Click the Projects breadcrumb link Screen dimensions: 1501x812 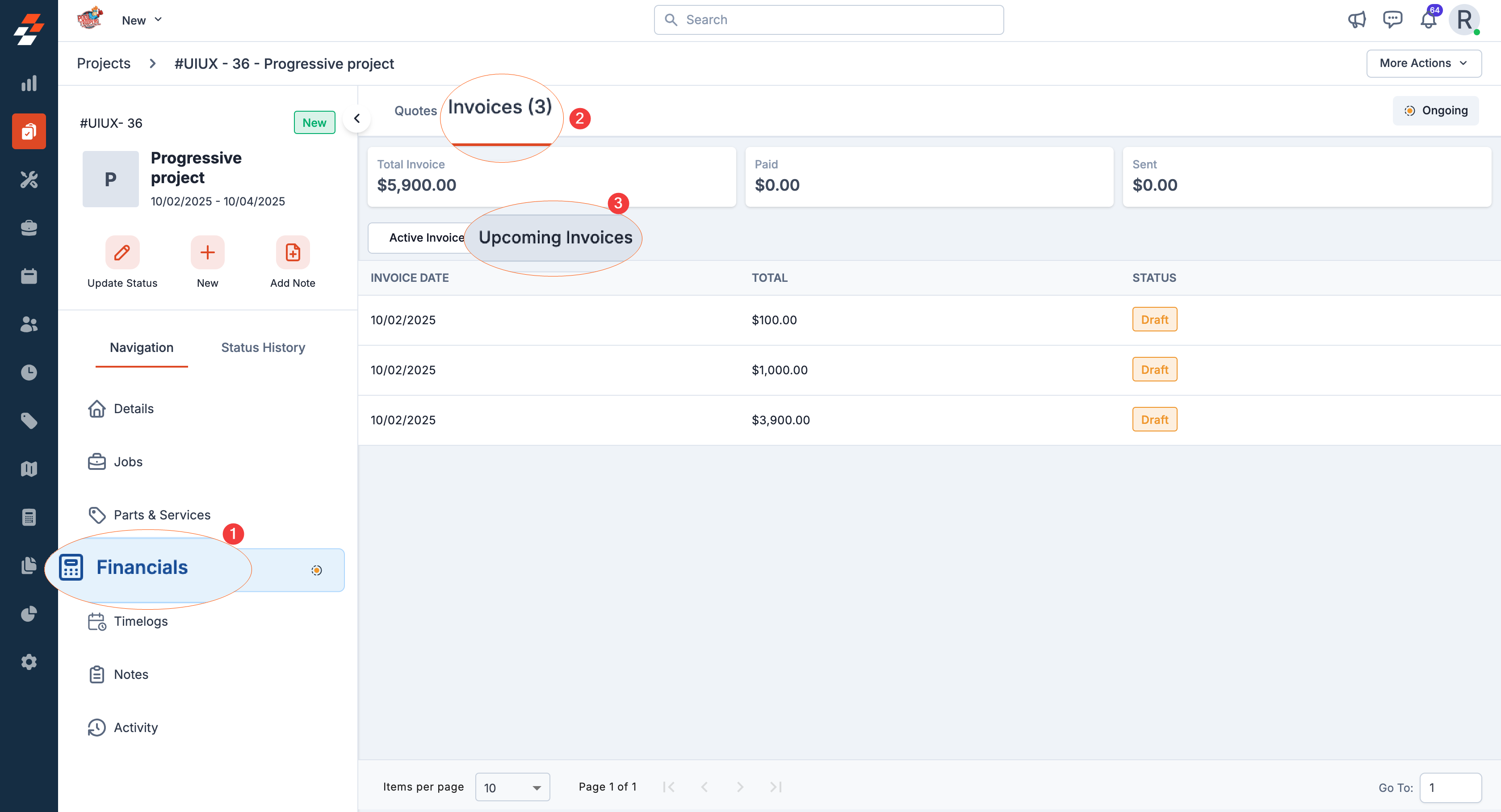103,63
